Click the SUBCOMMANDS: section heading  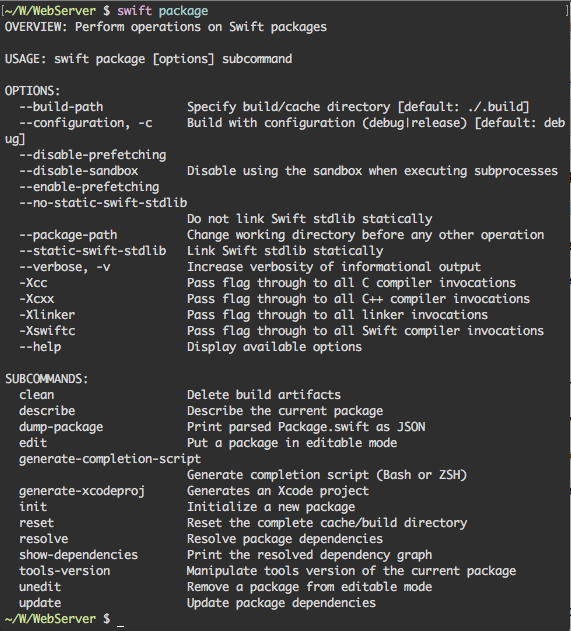point(47,379)
